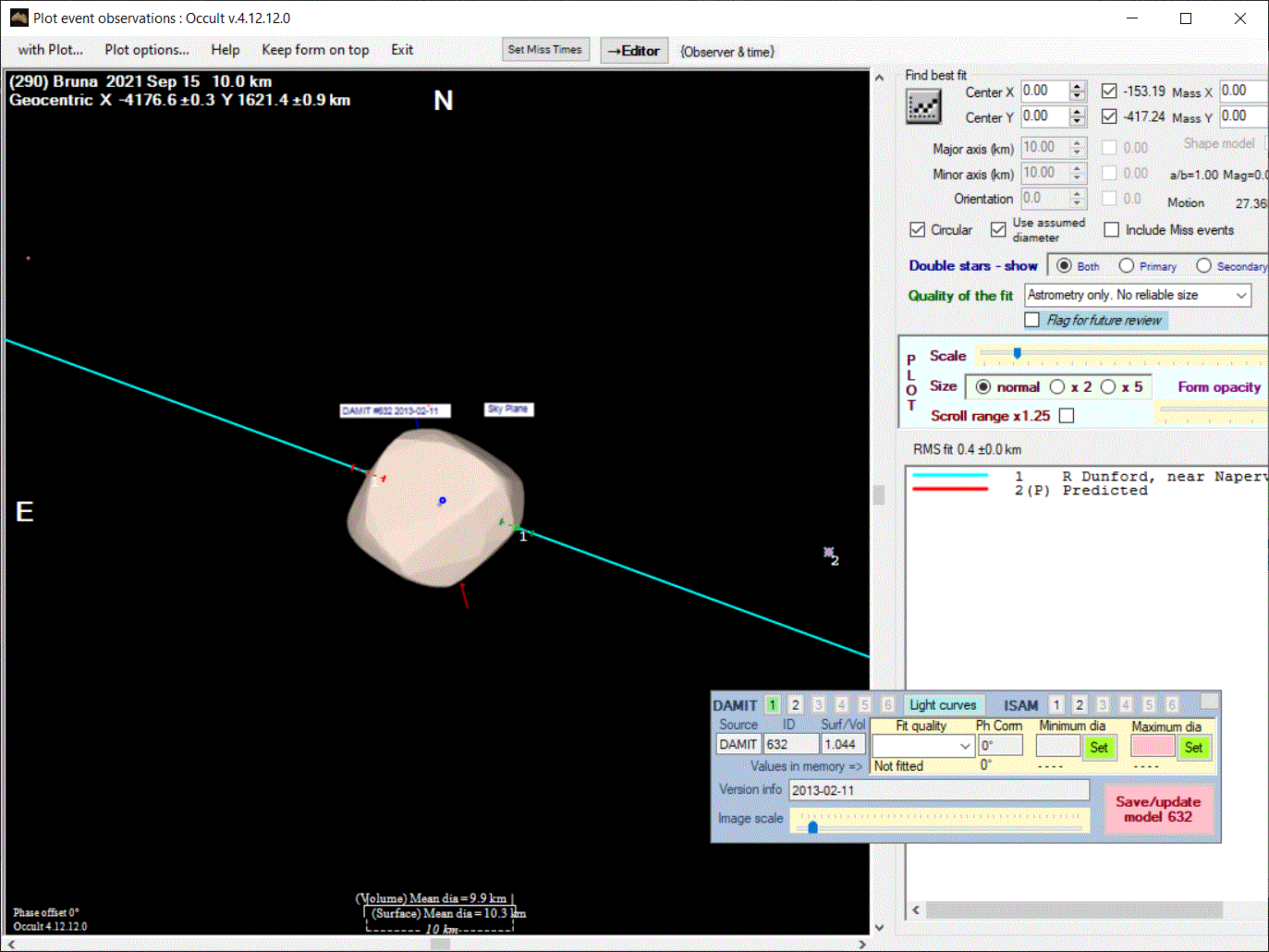
Task: Click the plot vertical scrollbar down arrow
Action: [x=879, y=927]
